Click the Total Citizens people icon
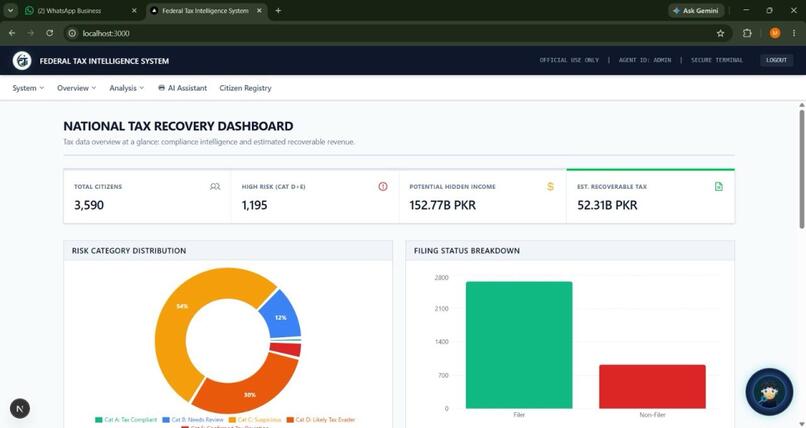Screen dimensions: 806x428 [215, 187]
